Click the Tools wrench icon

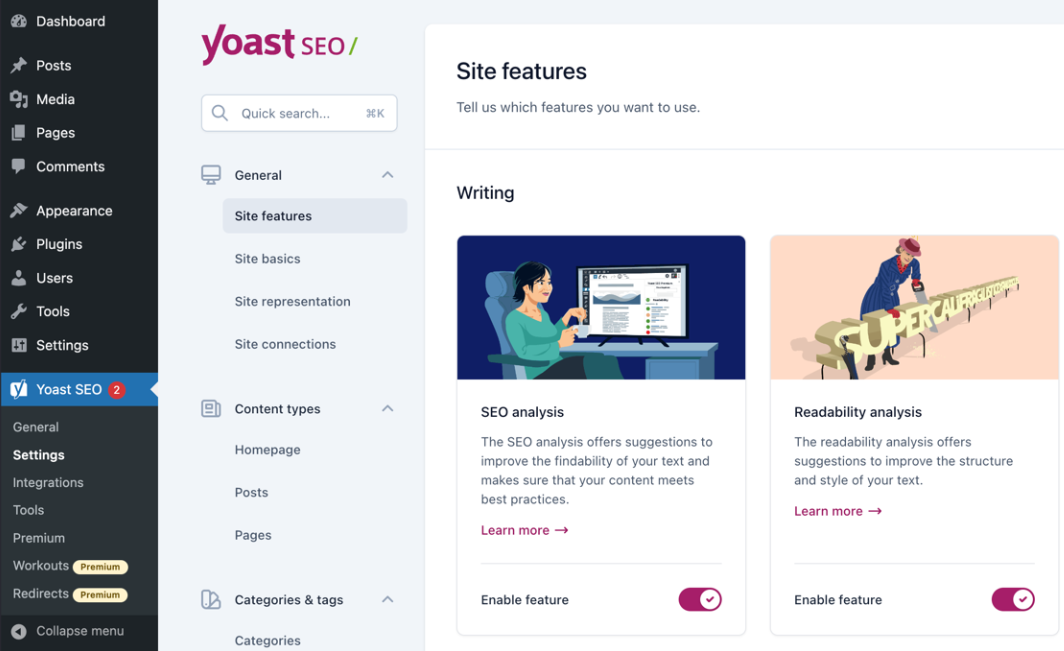[x=18, y=311]
